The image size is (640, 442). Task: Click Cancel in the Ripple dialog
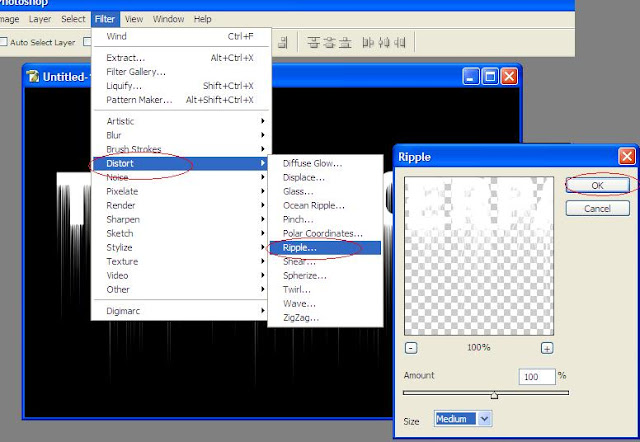(x=598, y=209)
